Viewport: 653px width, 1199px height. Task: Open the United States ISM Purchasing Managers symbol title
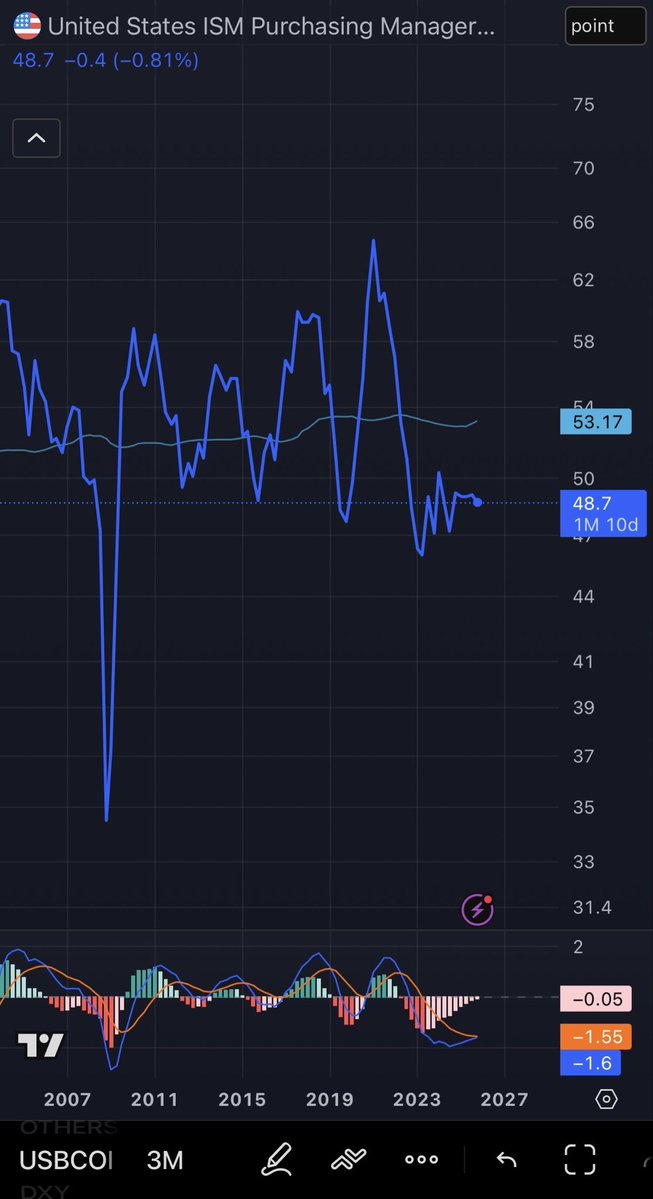click(x=271, y=27)
